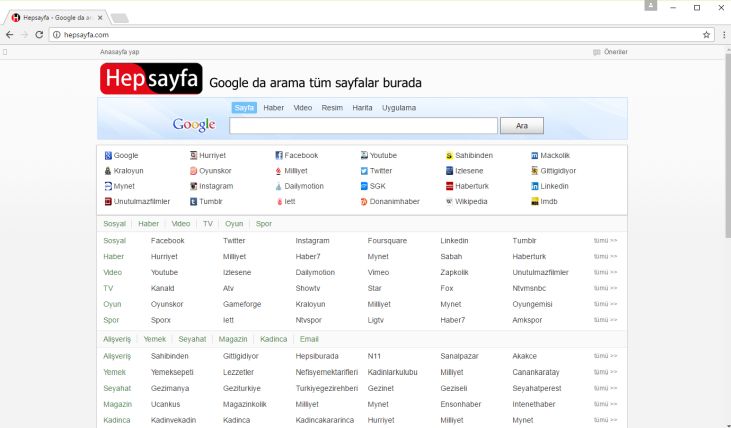Click tümü >> in the Seyahat row
The height and width of the screenshot is (428, 731).
(605, 388)
